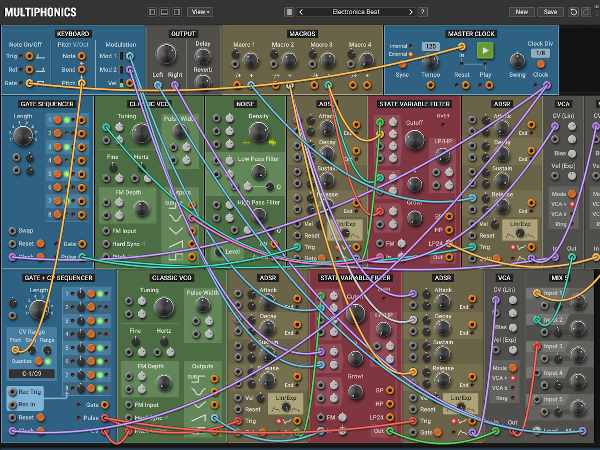Toggle Gate Sequencer step 6 button
This screenshot has height=450, width=600.
tap(58, 187)
